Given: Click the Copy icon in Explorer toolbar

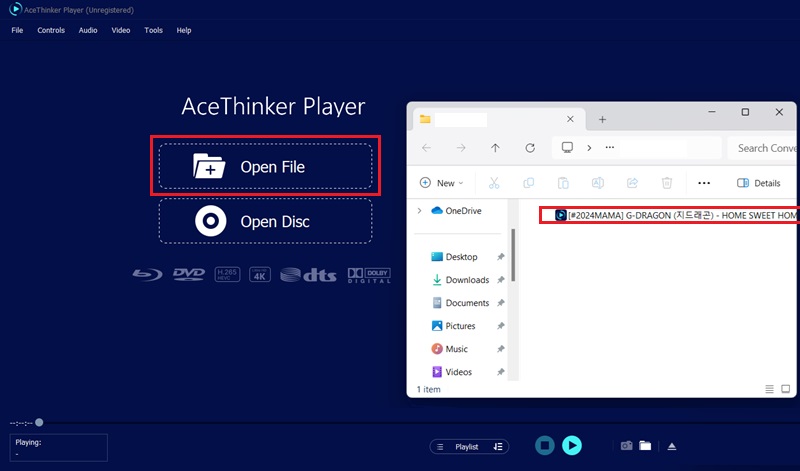Looking at the screenshot, I should click(x=529, y=183).
